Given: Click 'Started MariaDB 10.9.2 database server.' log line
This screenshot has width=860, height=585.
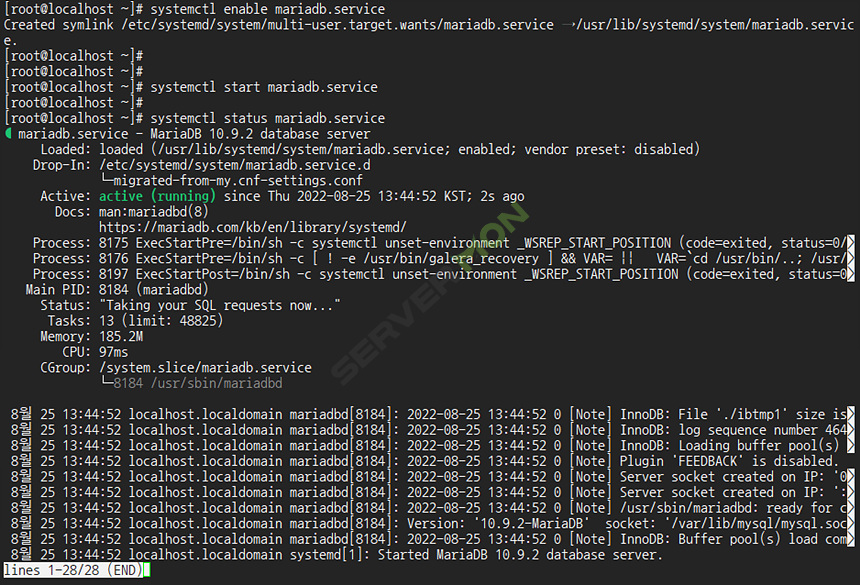Looking at the screenshot, I should (x=336, y=555).
